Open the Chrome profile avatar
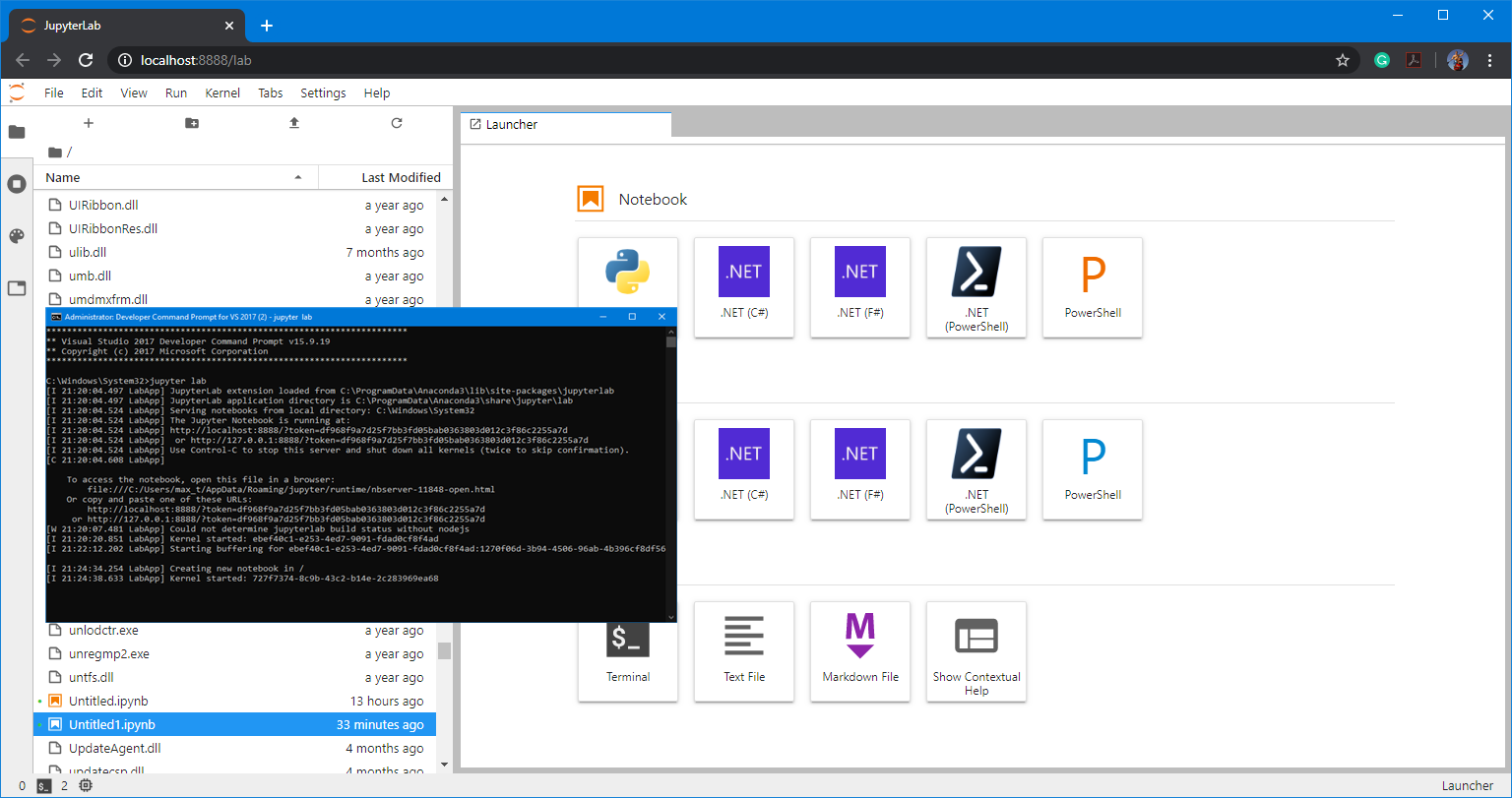1512x798 pixels. pyautogui.click(x=1458, y=60)
